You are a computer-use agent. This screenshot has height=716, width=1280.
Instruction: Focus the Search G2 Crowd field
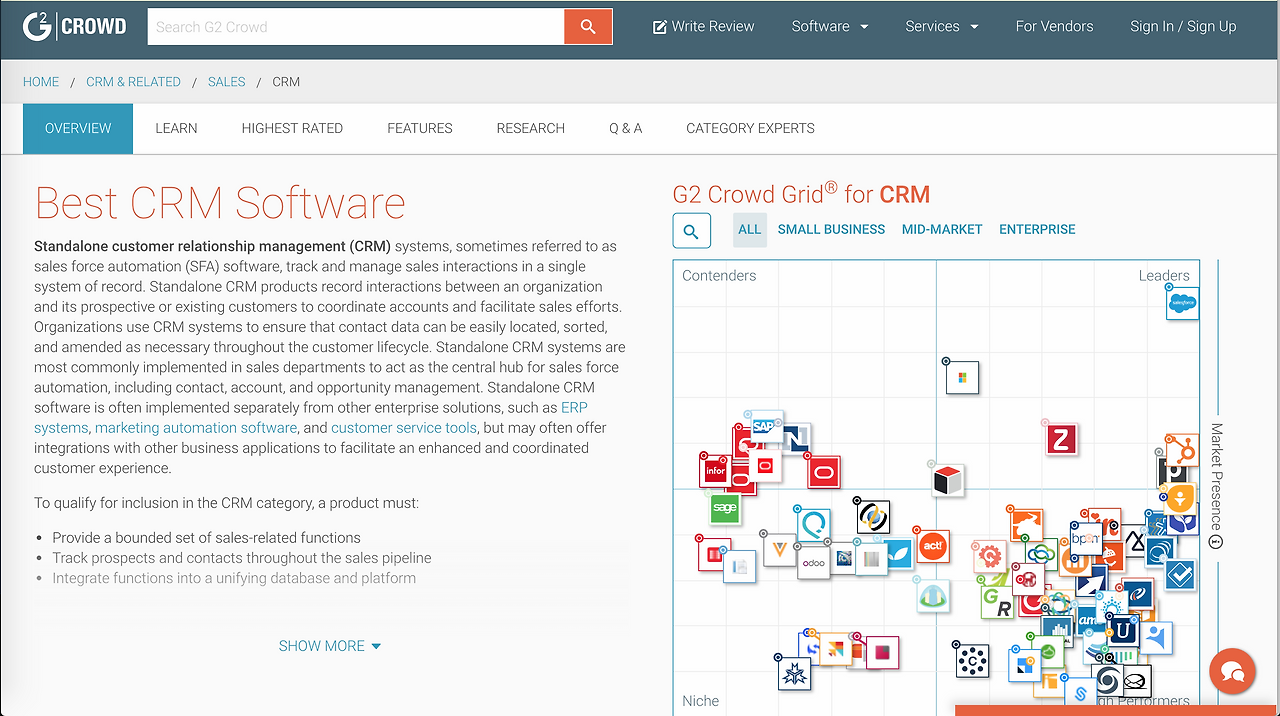(356, 27)
